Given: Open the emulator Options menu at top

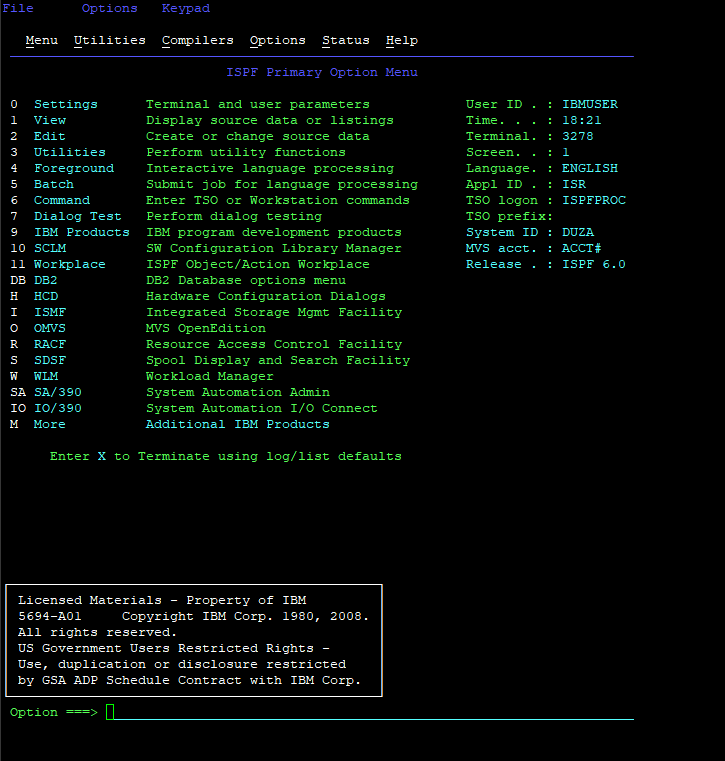Looking at the screenshot, I should 109,8.
